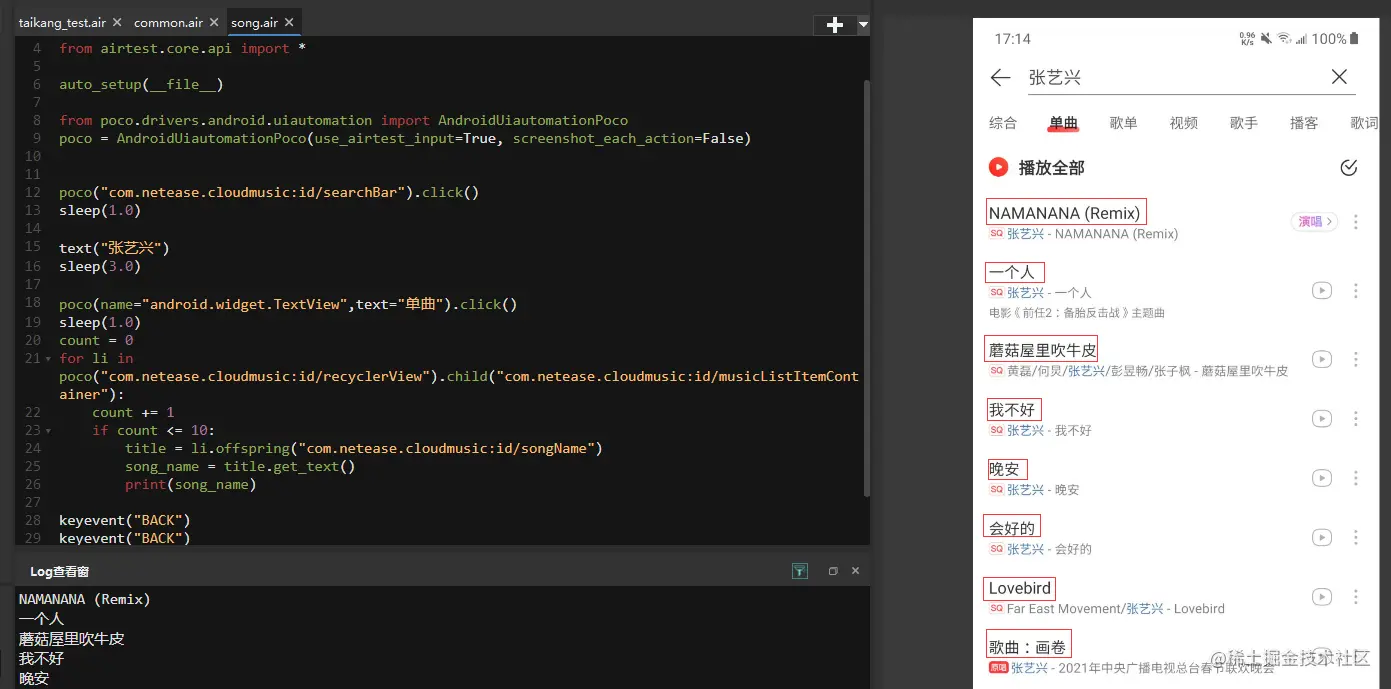Image resolution: width=1391 pixels, height=689 pixels.
Task: Open the dropdown arrow next to plus button
Action: pyautogui.click(x=863, y=25)
